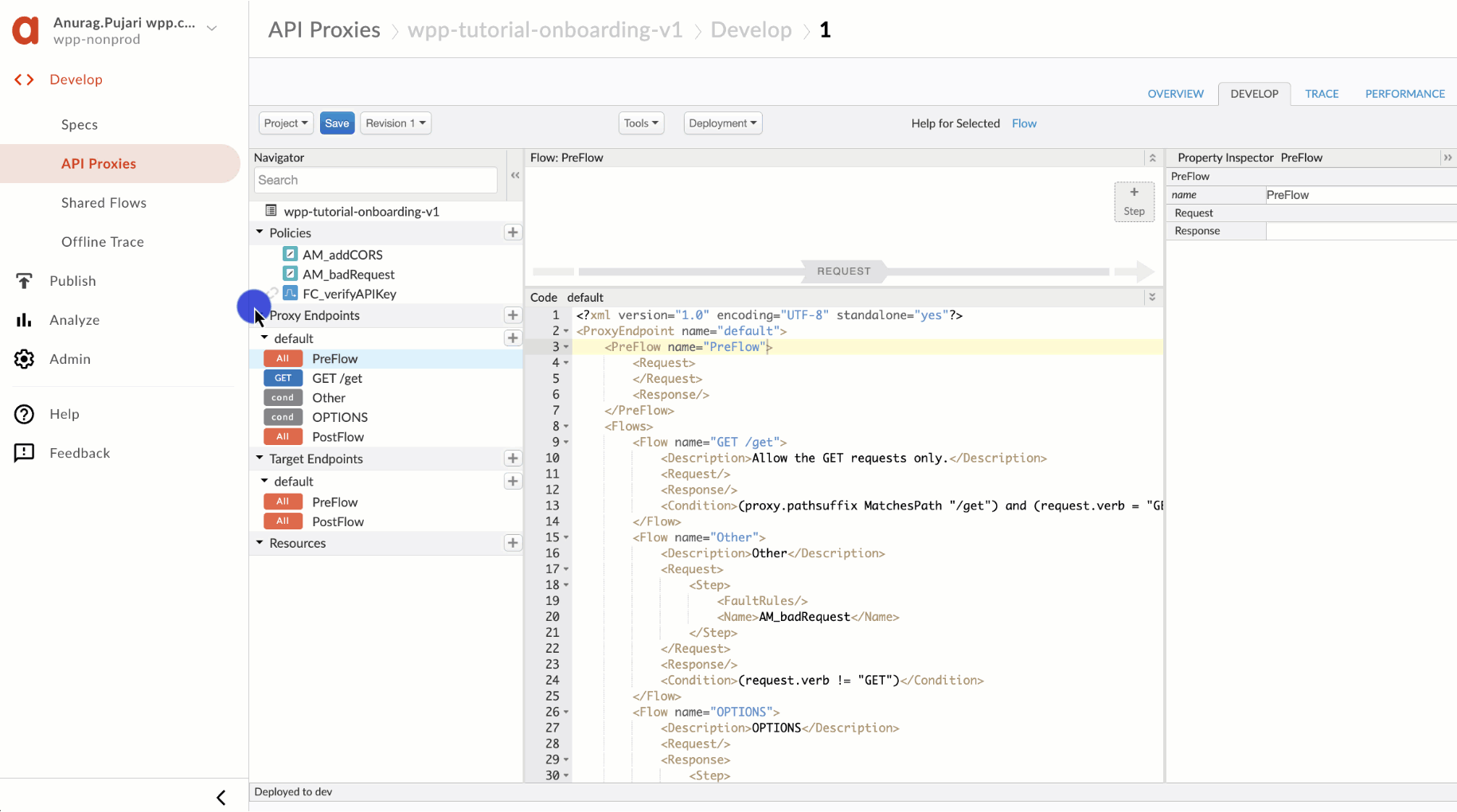Screen dimensions: 1457x812
Task: Add a new policy with plus icon
Action: [513, 232]
